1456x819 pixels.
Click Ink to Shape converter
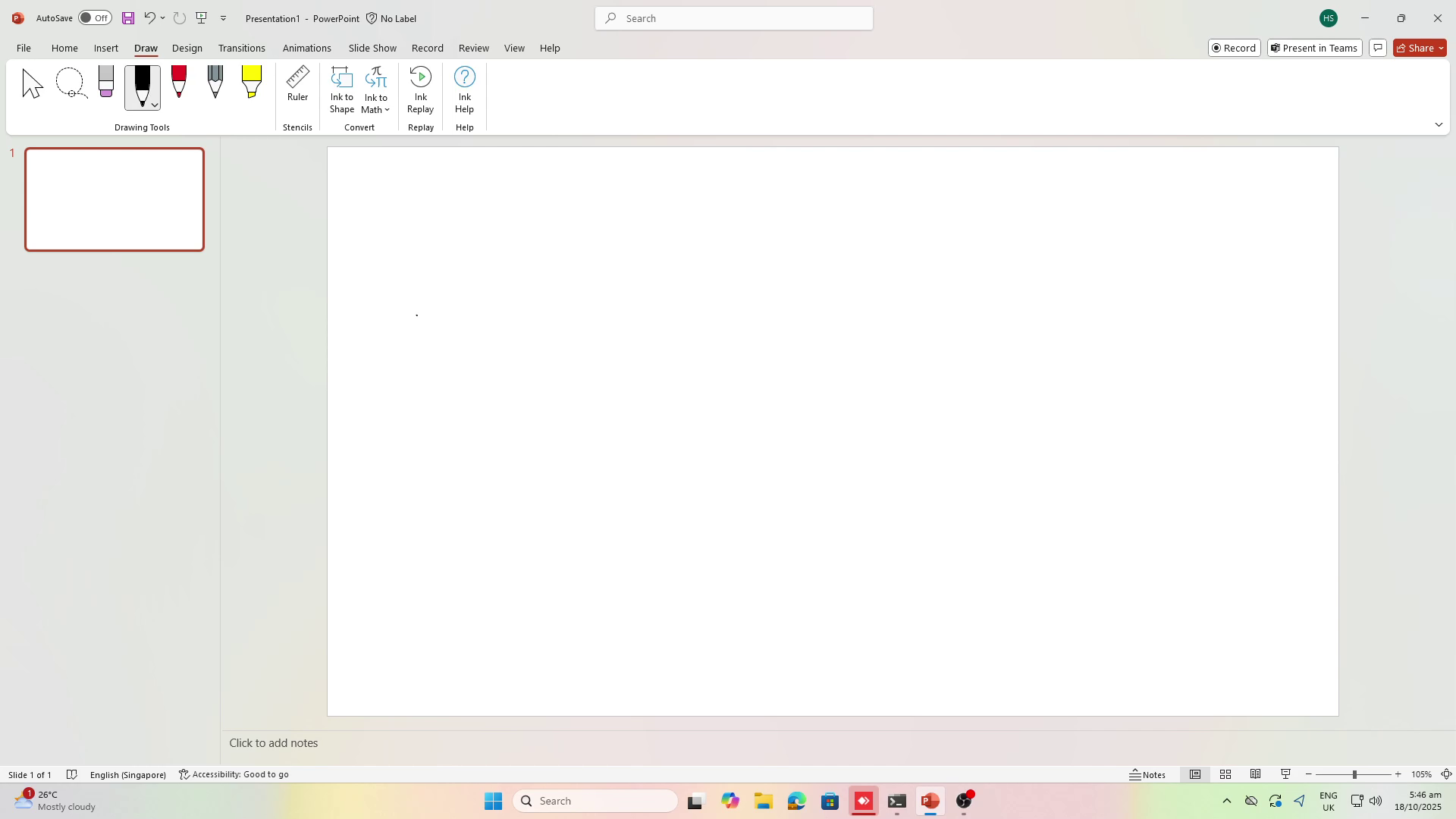point(342,90)
